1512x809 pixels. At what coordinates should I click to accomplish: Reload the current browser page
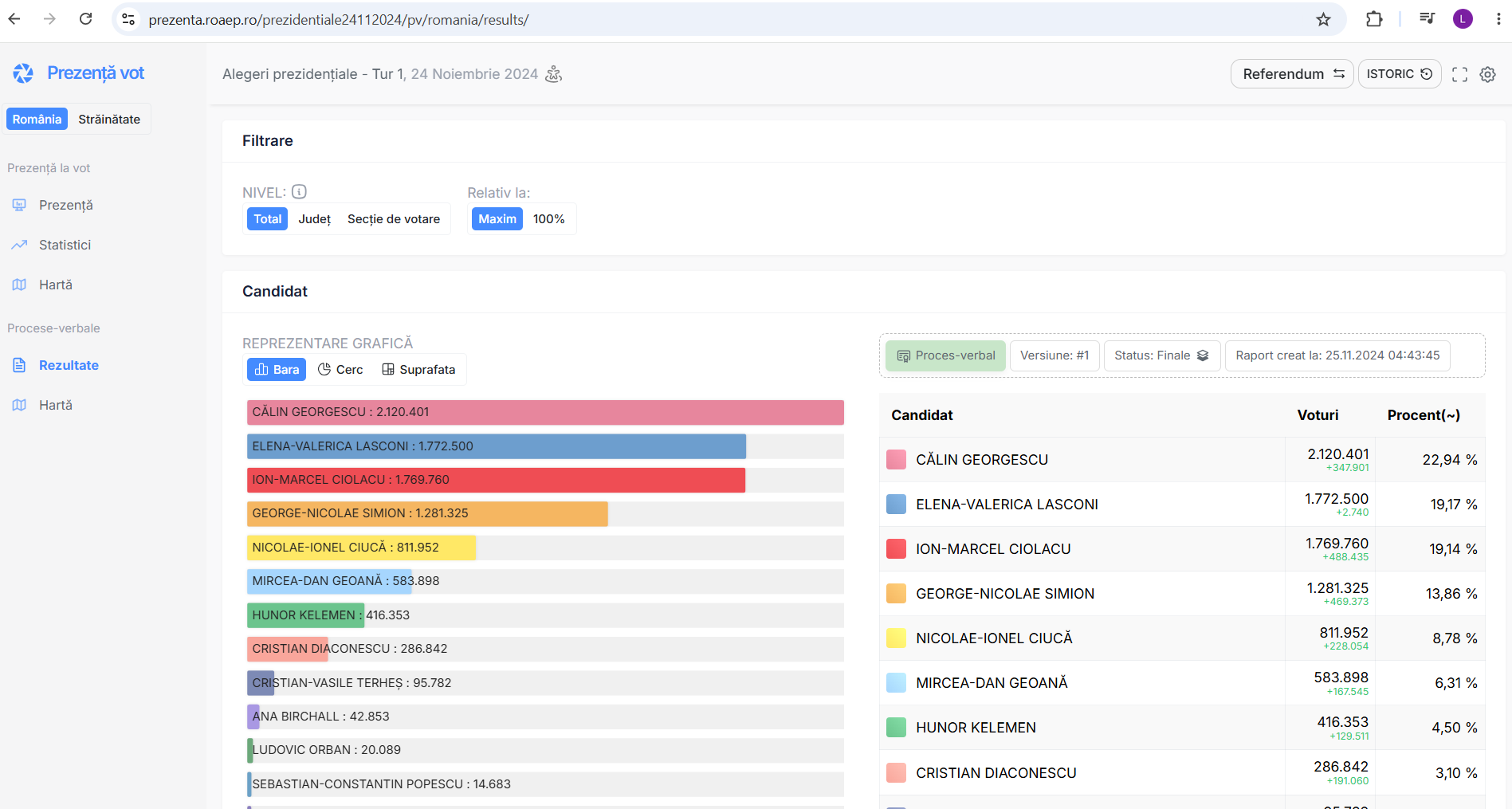pos(86,19)
